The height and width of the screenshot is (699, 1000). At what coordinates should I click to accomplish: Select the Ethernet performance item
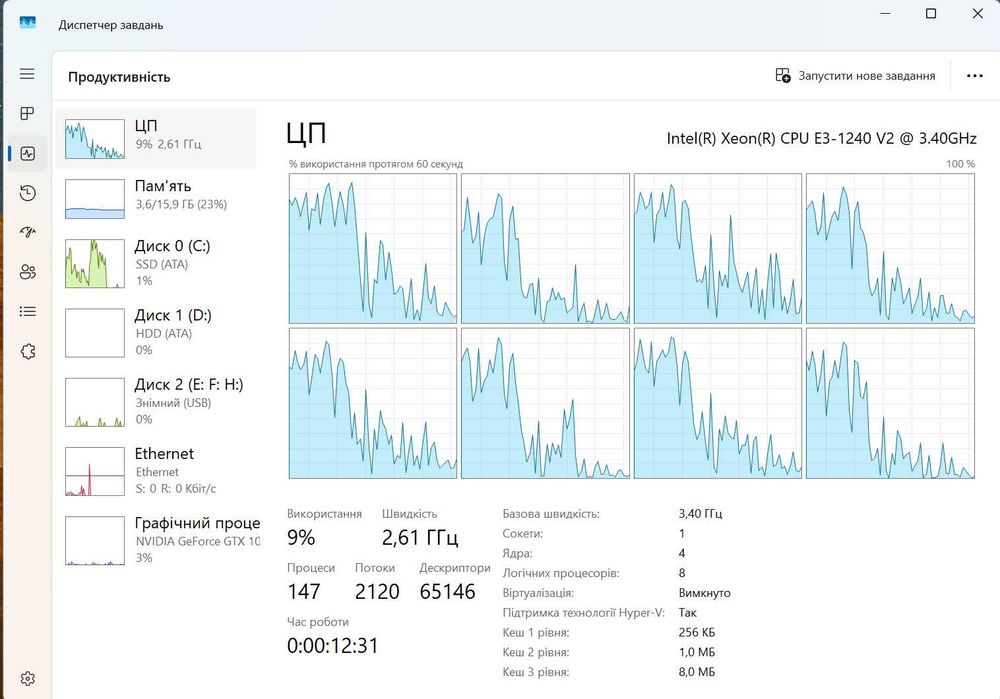pos(156,471)
